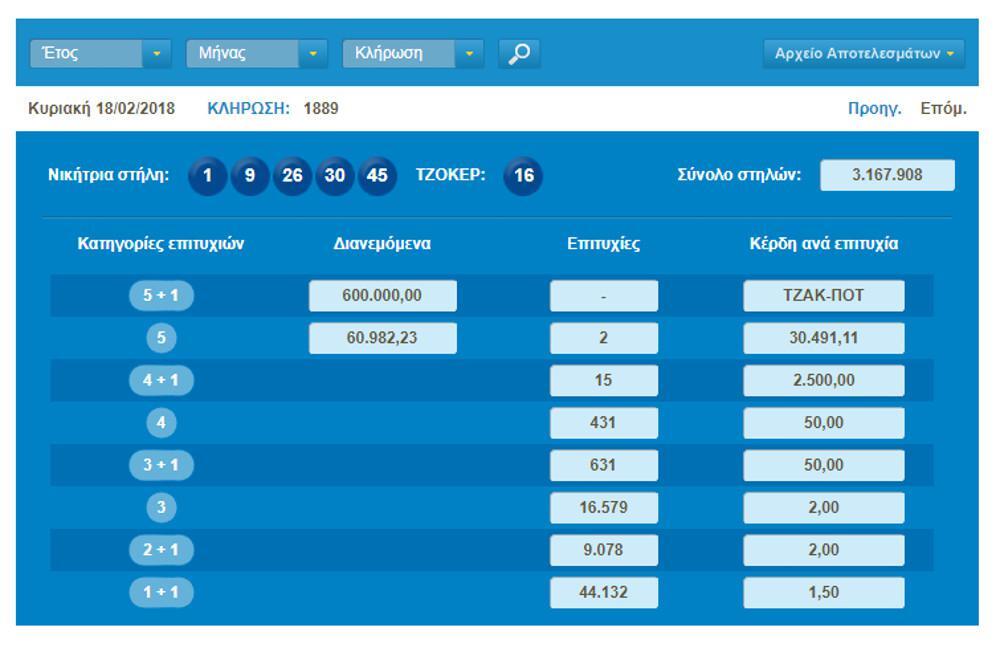
Task: Go to next draw via Επόμ.
Action: pos(943,109)
